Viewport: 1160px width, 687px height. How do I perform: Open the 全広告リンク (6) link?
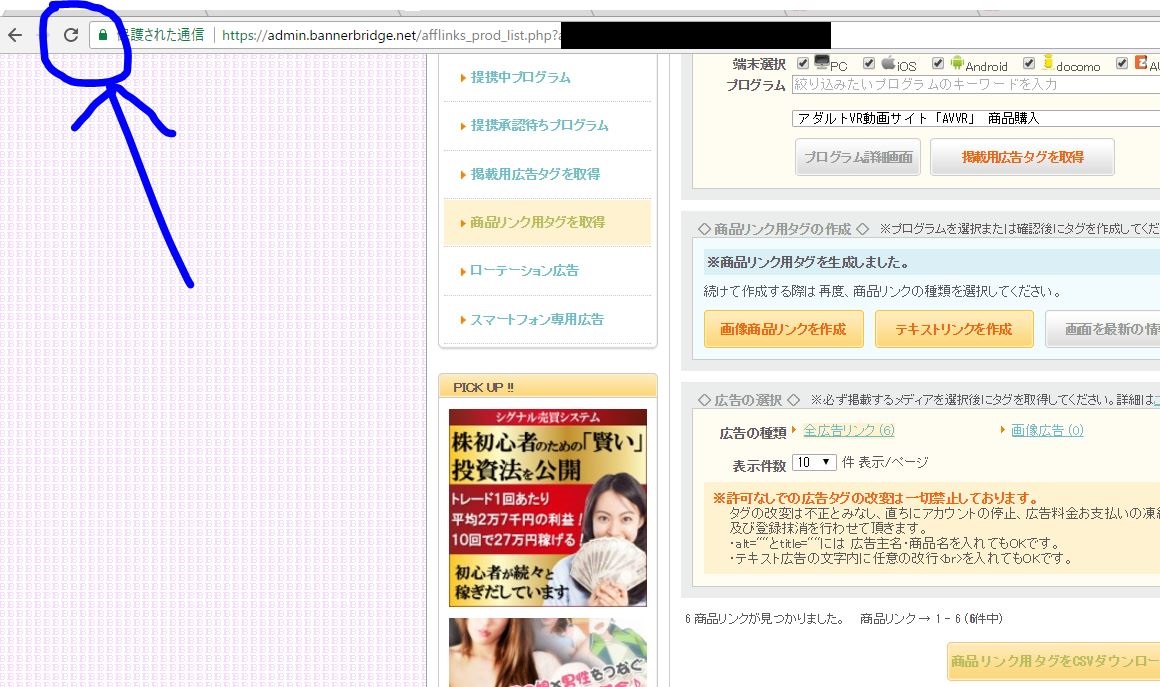848,430
